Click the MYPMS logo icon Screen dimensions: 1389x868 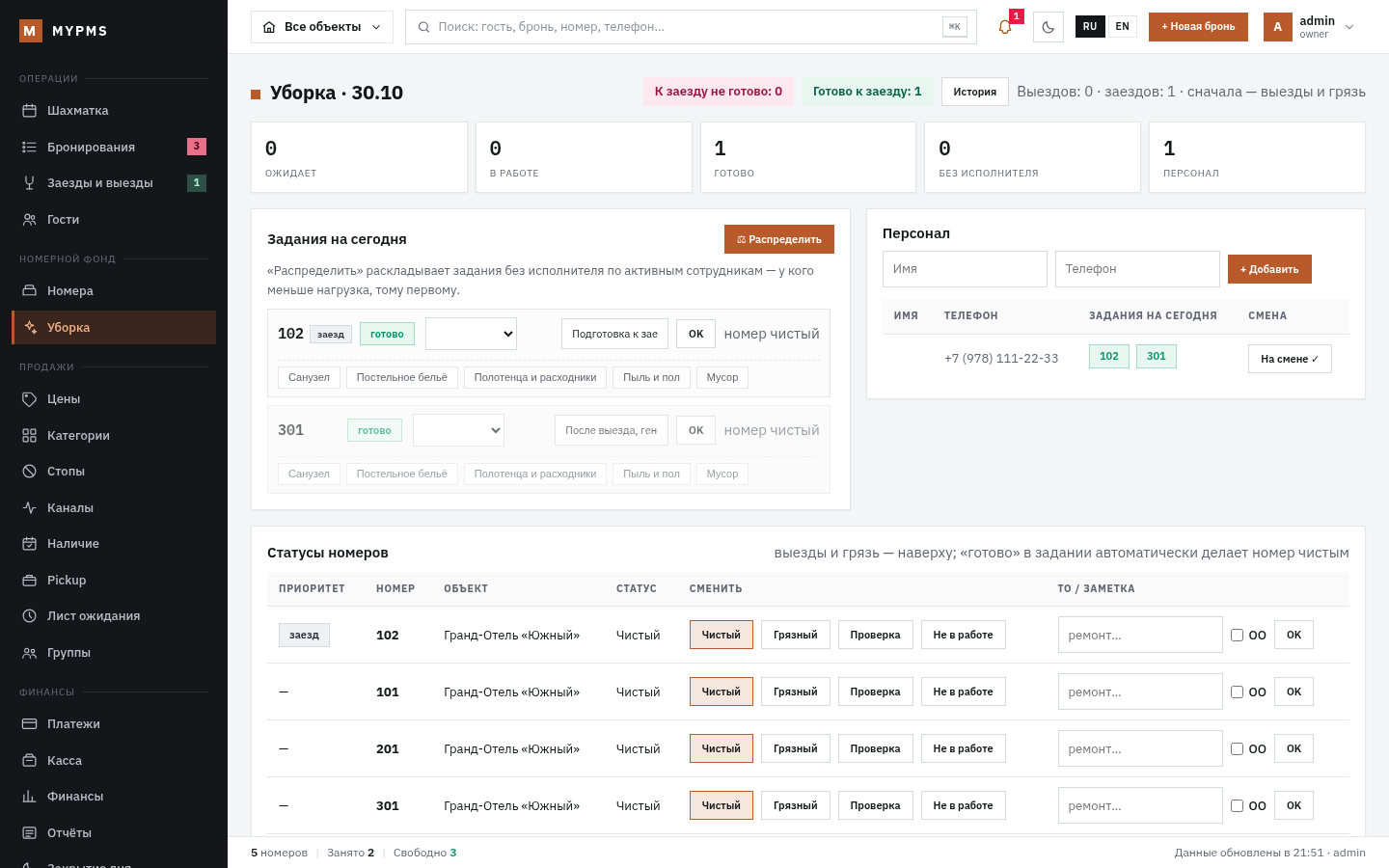(31, 31)
